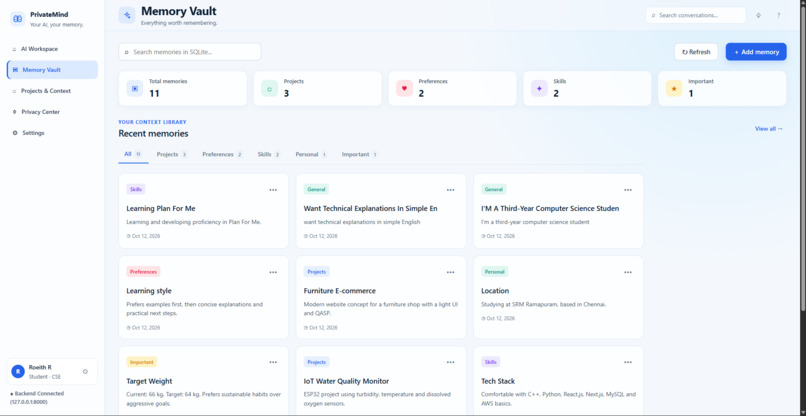806x416 pixels.
Task: Click the Backend Connected status text
Action: click(37, 397)
